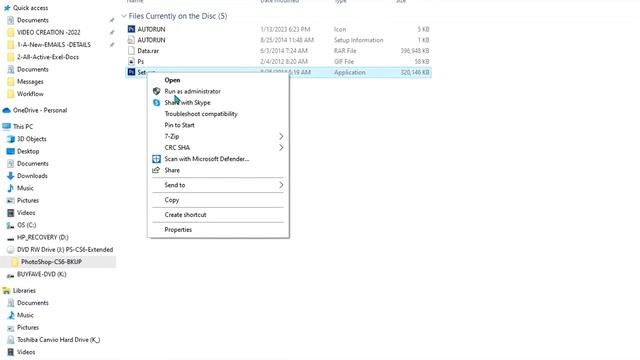Open Desktop in navigation pane

[28, 151]
